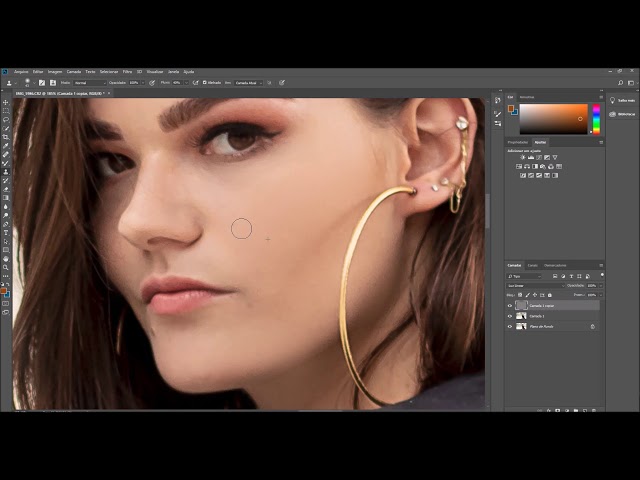Select the Horizontal Type tool
The width and height of the screenshot is (640, 480).
pyautogui.click(x=6, y=233)
